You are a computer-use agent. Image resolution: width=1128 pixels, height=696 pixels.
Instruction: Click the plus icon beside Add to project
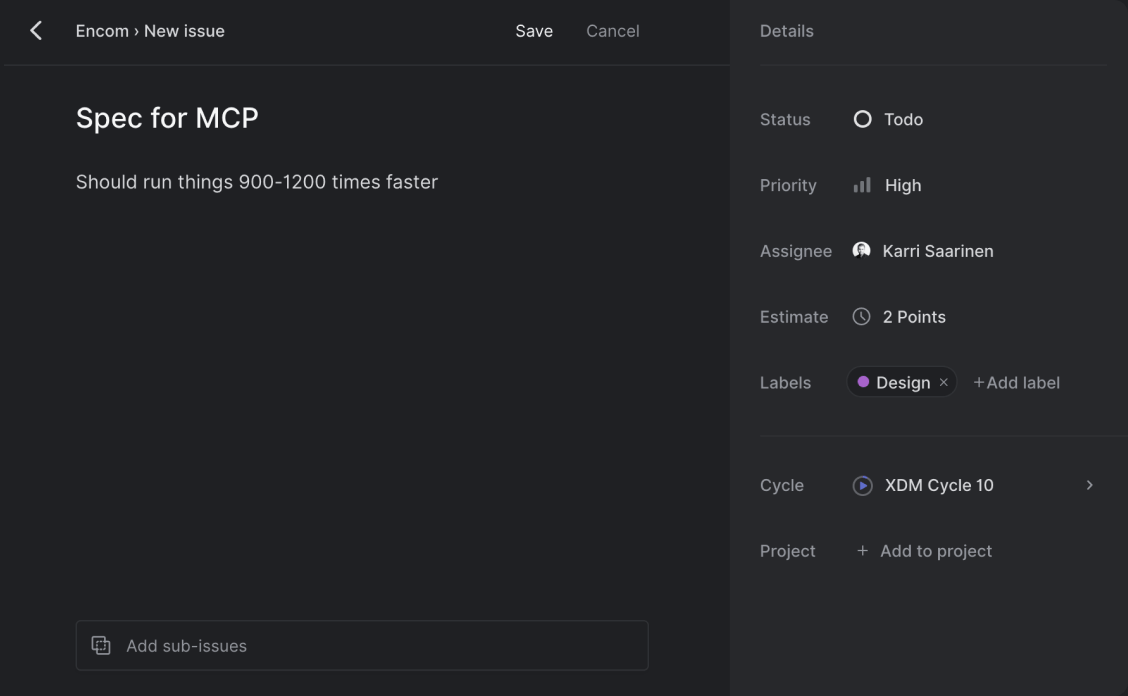[x=862, y=551]
